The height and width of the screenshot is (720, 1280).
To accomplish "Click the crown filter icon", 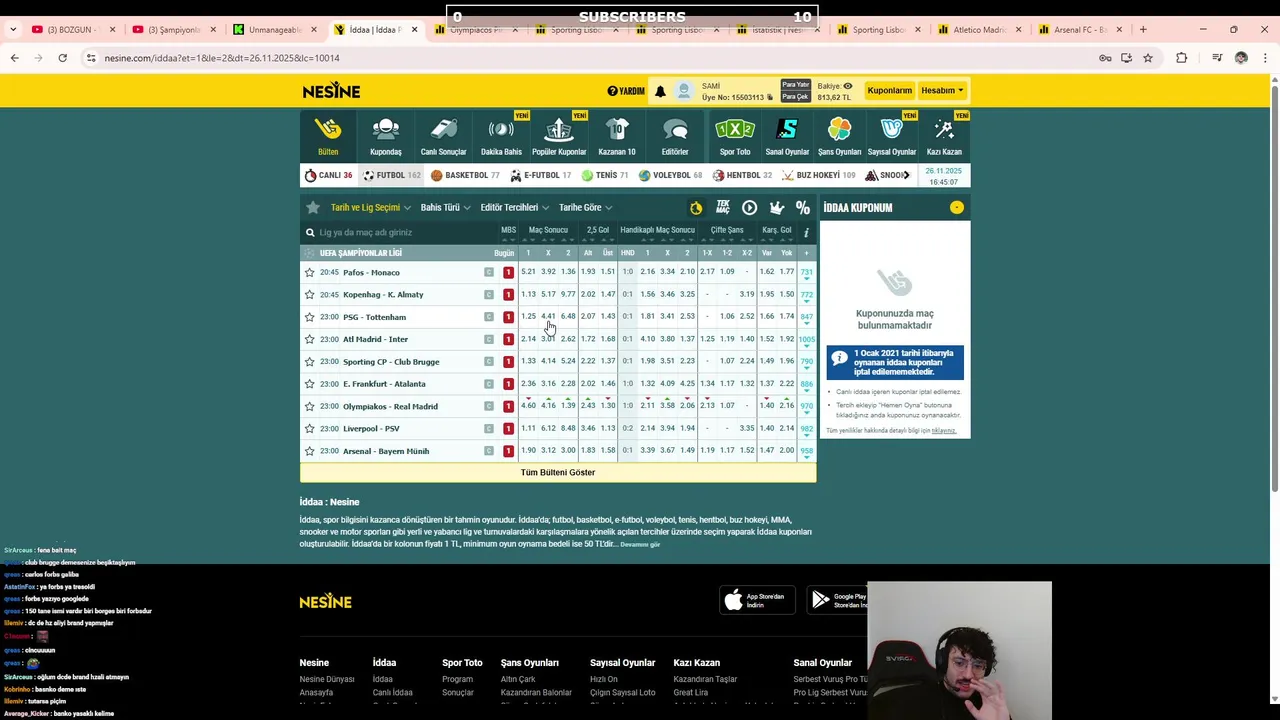I will point(776,207).
